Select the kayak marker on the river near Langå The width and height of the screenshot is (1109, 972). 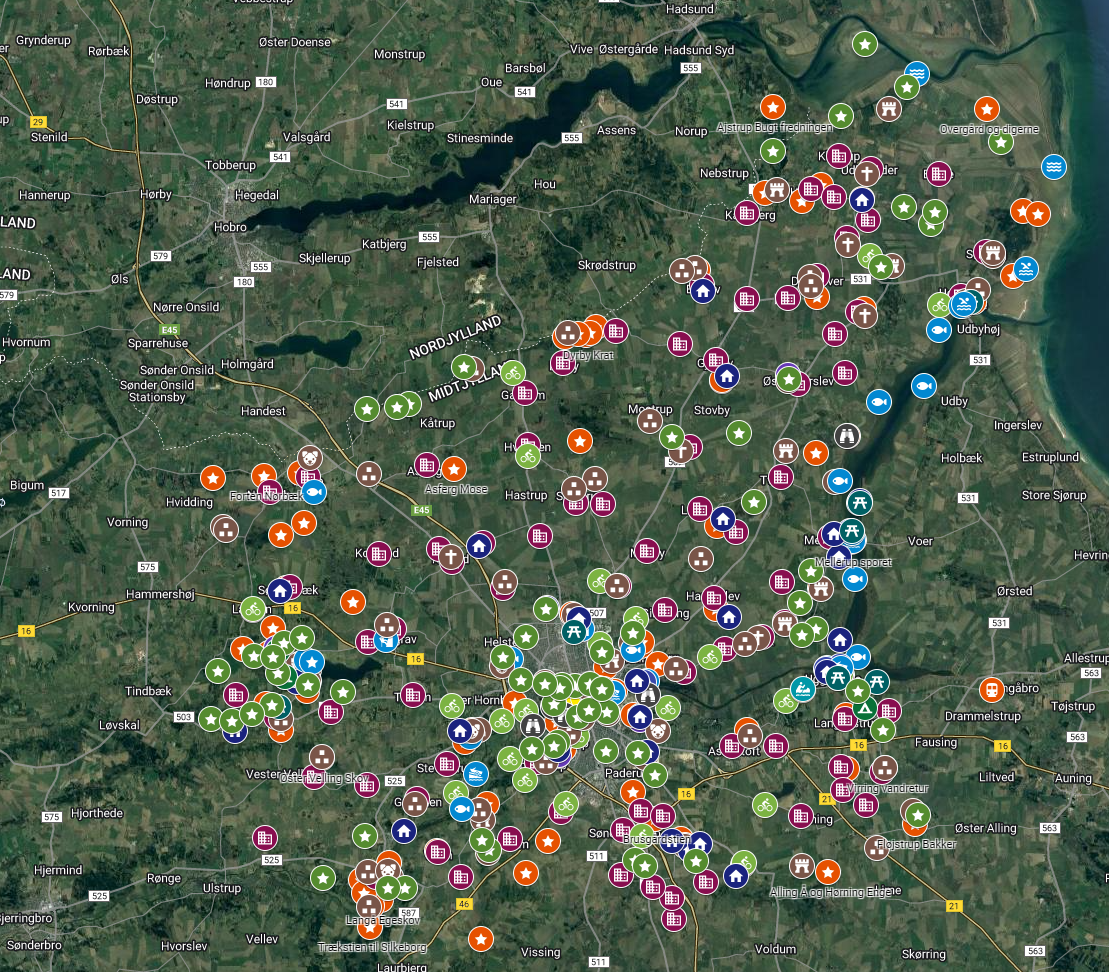pyautogui.click(x=802, y=688)
